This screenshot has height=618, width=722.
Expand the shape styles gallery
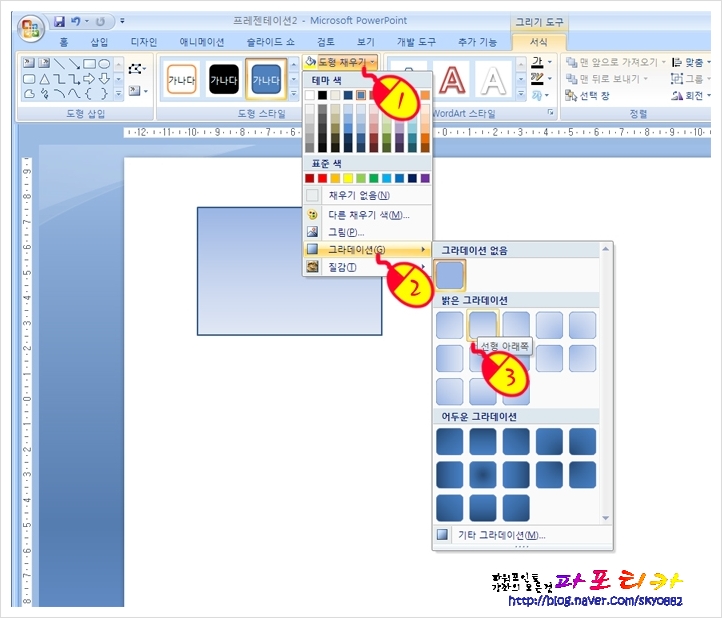[x=294, y=94]
